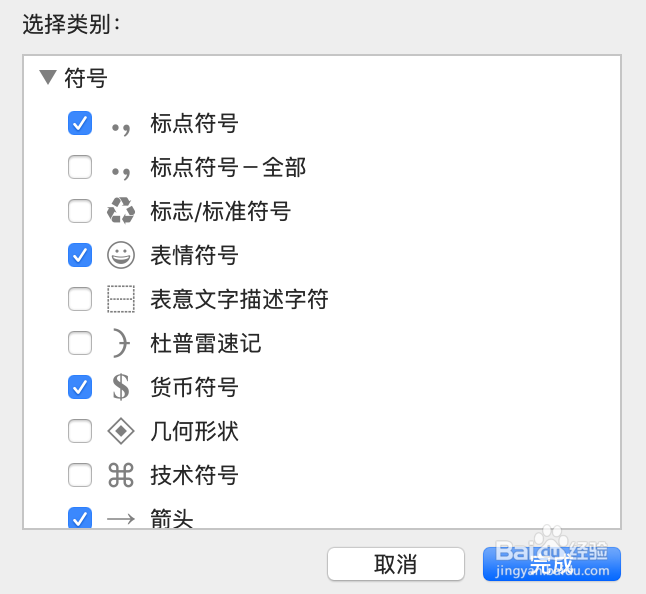Image resolution: width=646 pixels, height=594 pixels.
Task: Click the diamond icon for 几何形状
Action: (121, 431)
